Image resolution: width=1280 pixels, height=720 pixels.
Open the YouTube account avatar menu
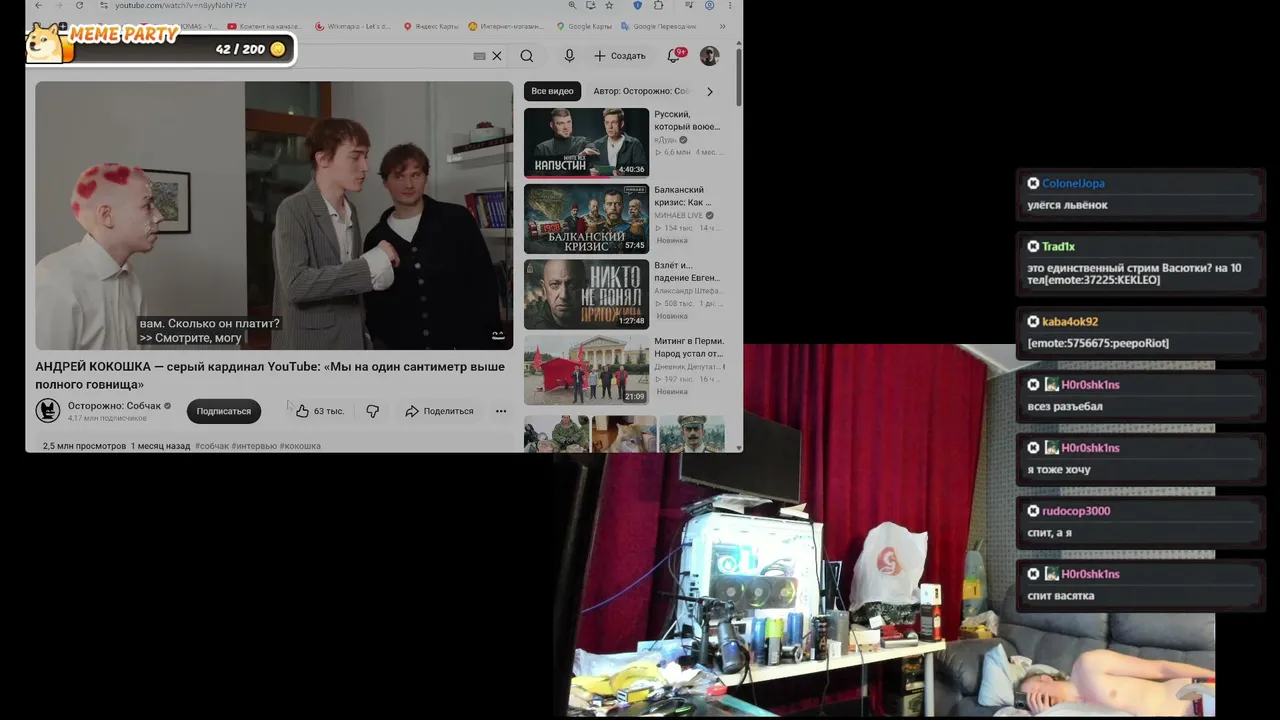709,56
